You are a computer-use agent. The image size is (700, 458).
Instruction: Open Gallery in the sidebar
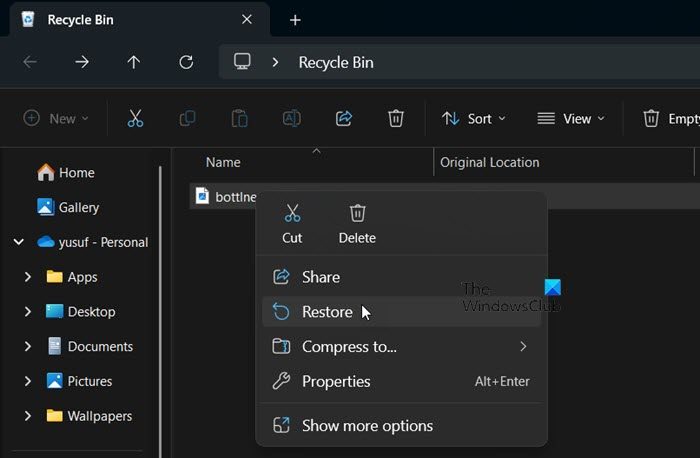coord(78,207)
